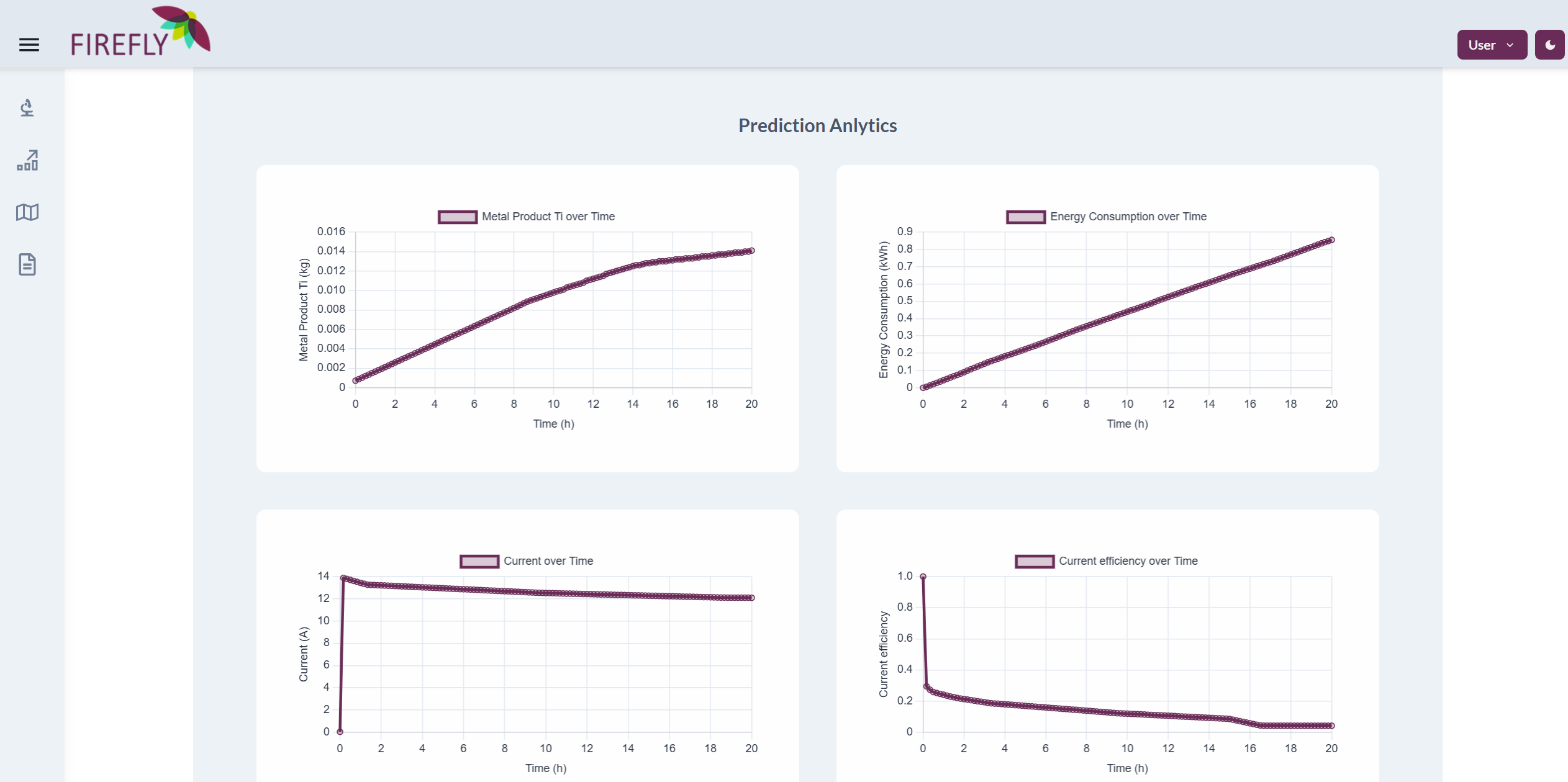Image resolution: width=1568 pixels, height=782 pixels.
Task: Toggle Energy Consumption over Time legend
Action: click(x=1128, y=217)
